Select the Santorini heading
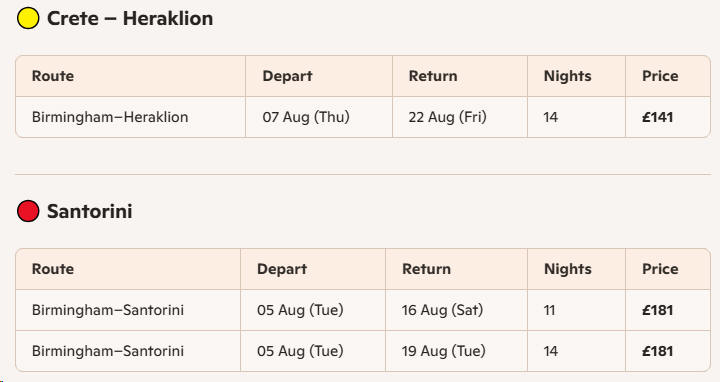Screen dimensions: 720x382 90,211
